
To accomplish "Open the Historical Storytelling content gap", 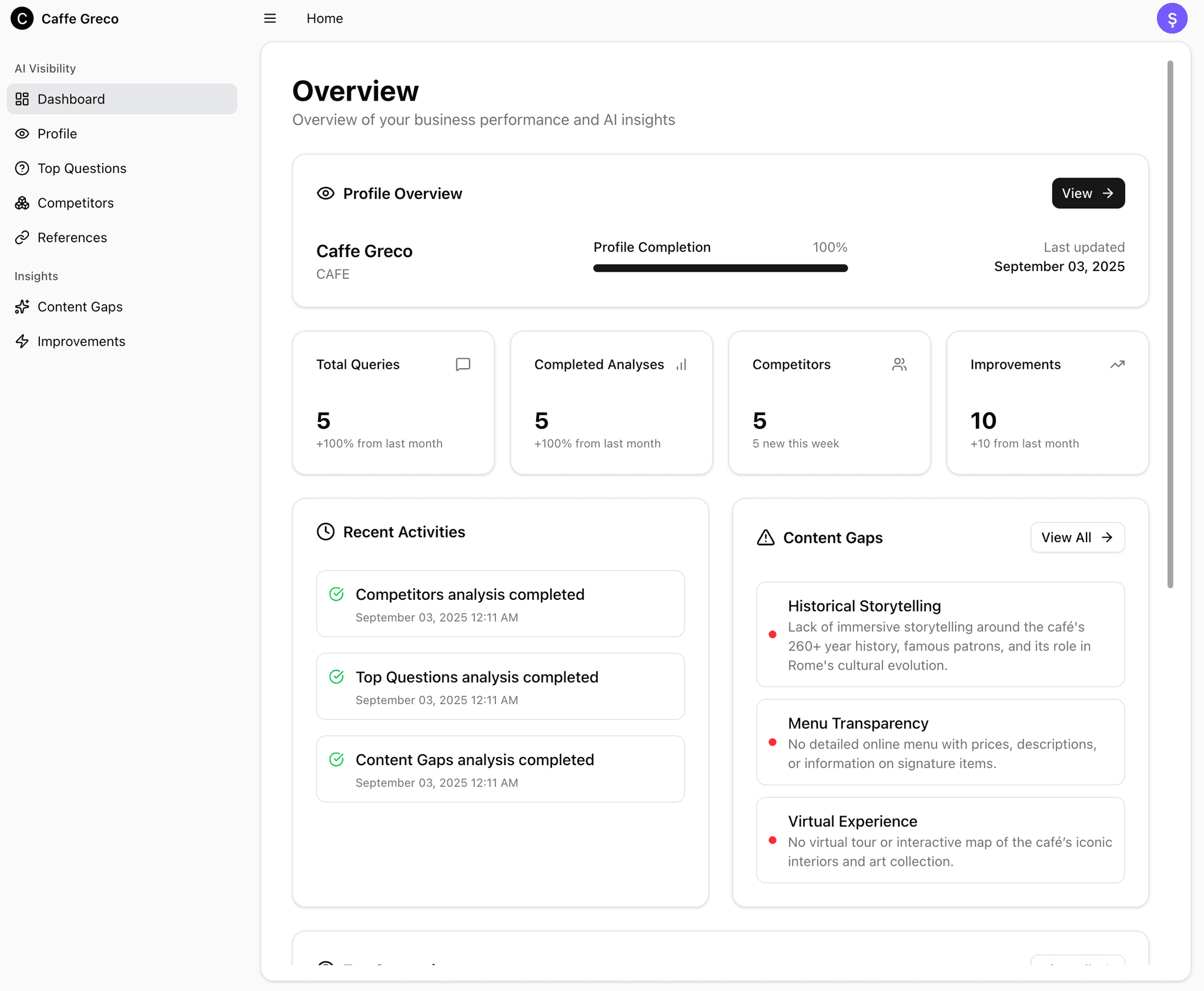I will point(939,635).
